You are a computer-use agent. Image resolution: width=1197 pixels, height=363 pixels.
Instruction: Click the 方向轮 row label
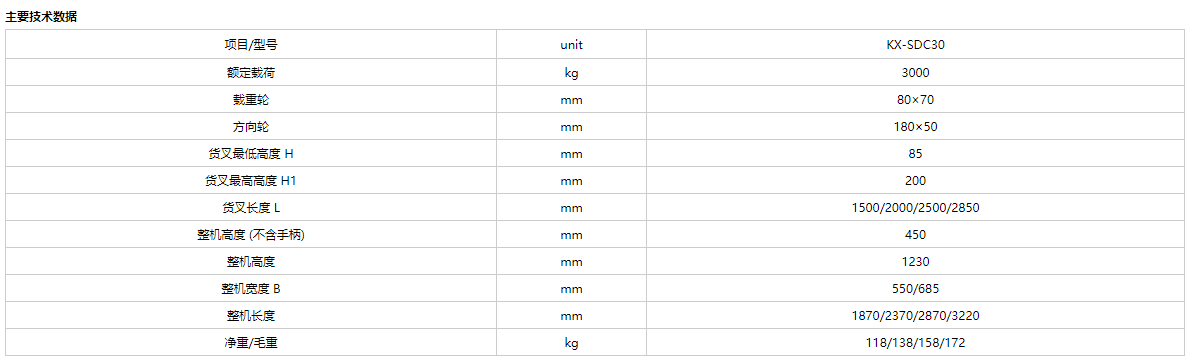[x=251, y=127]
